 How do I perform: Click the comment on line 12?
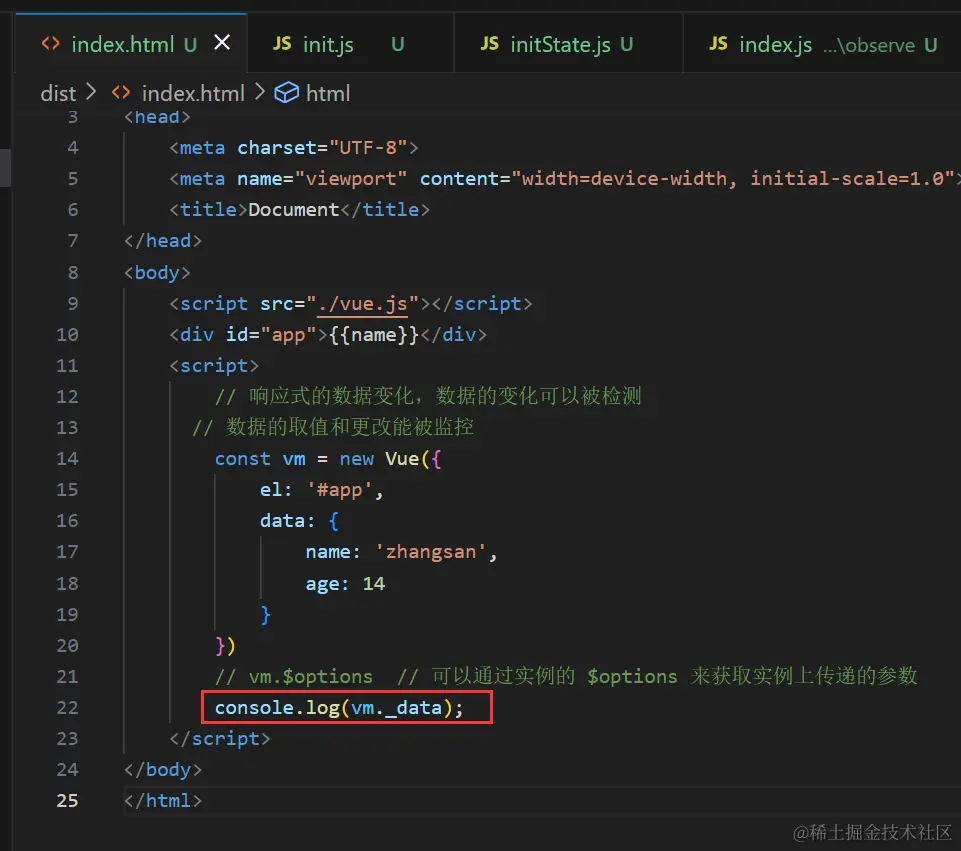click(428, 396)
